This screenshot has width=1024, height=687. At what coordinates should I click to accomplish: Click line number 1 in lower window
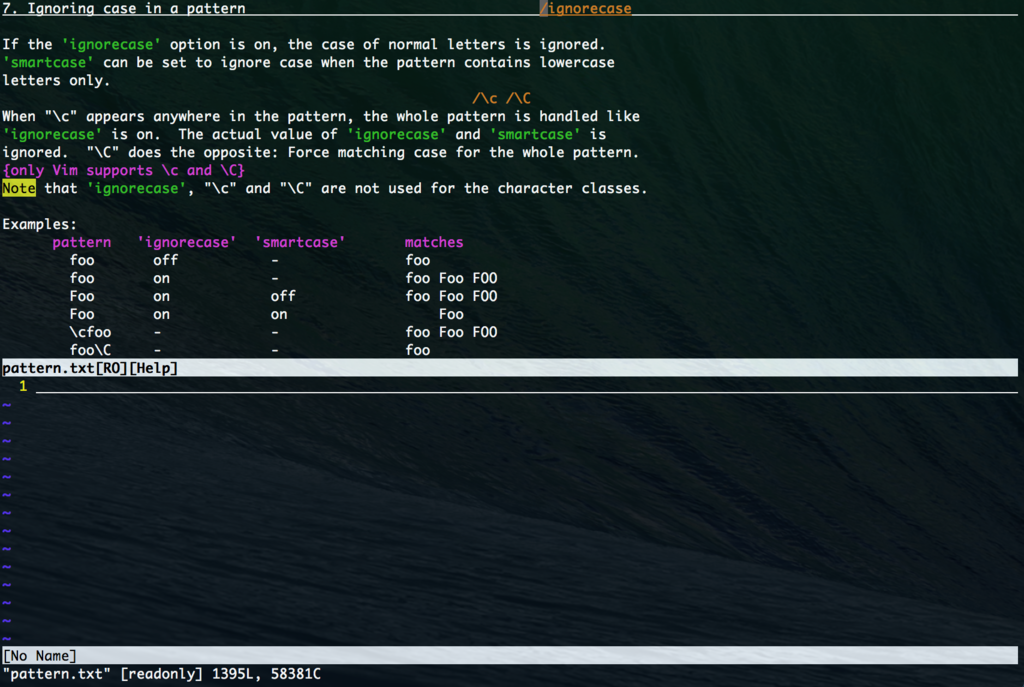click(23, 386)
